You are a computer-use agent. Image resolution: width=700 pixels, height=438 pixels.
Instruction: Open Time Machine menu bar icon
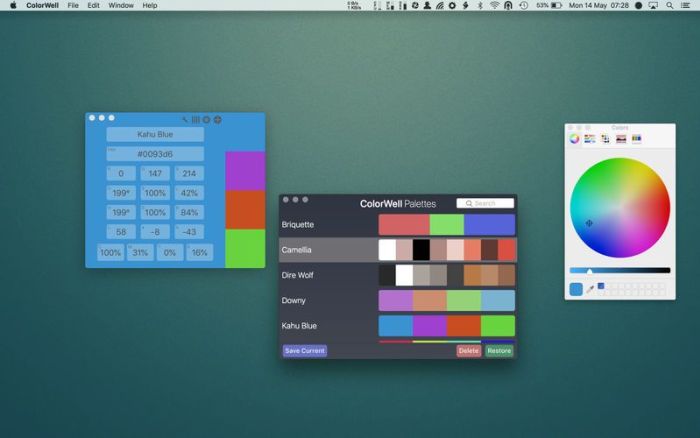[x=524, y=5]
